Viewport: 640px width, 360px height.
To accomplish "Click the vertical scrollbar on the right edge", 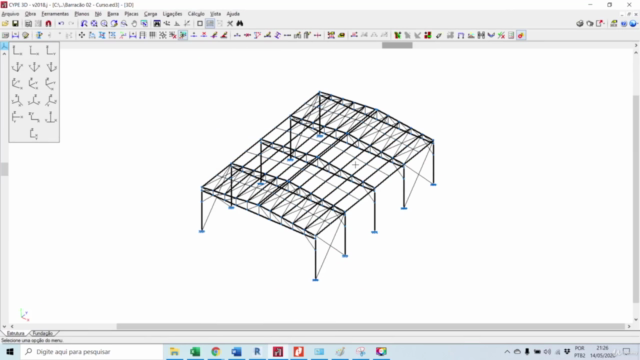I will pos(636,199).
